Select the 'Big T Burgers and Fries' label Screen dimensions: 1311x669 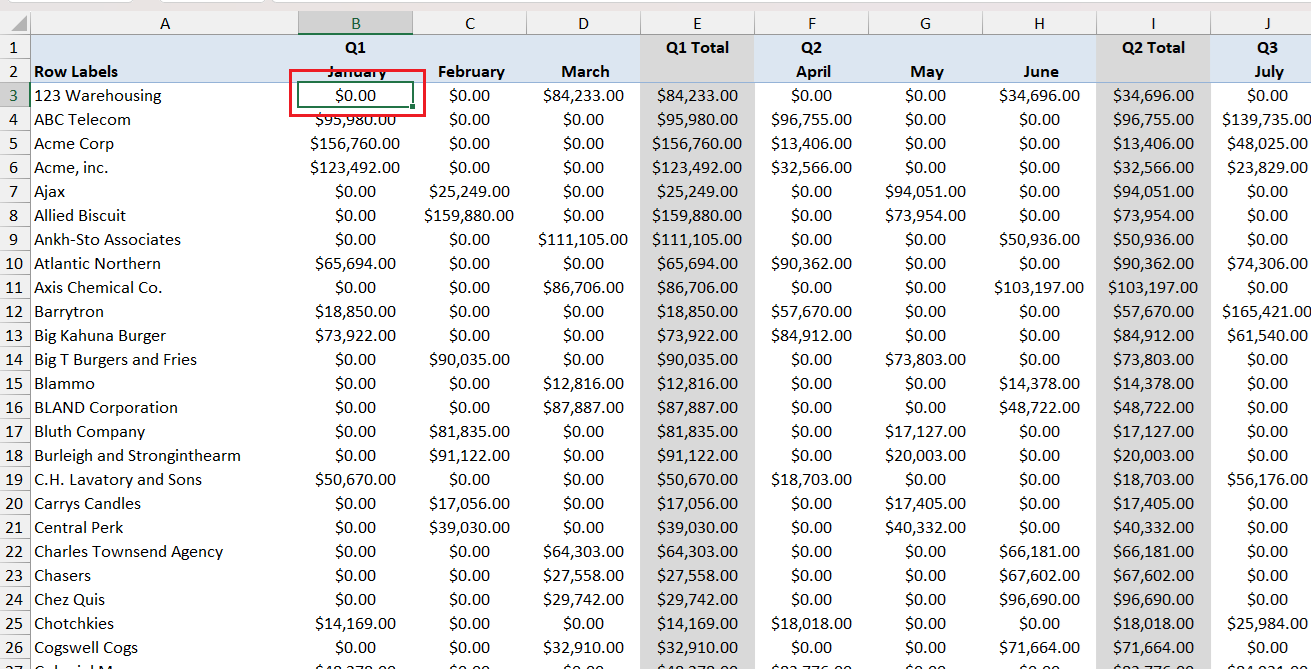point(116,360)
